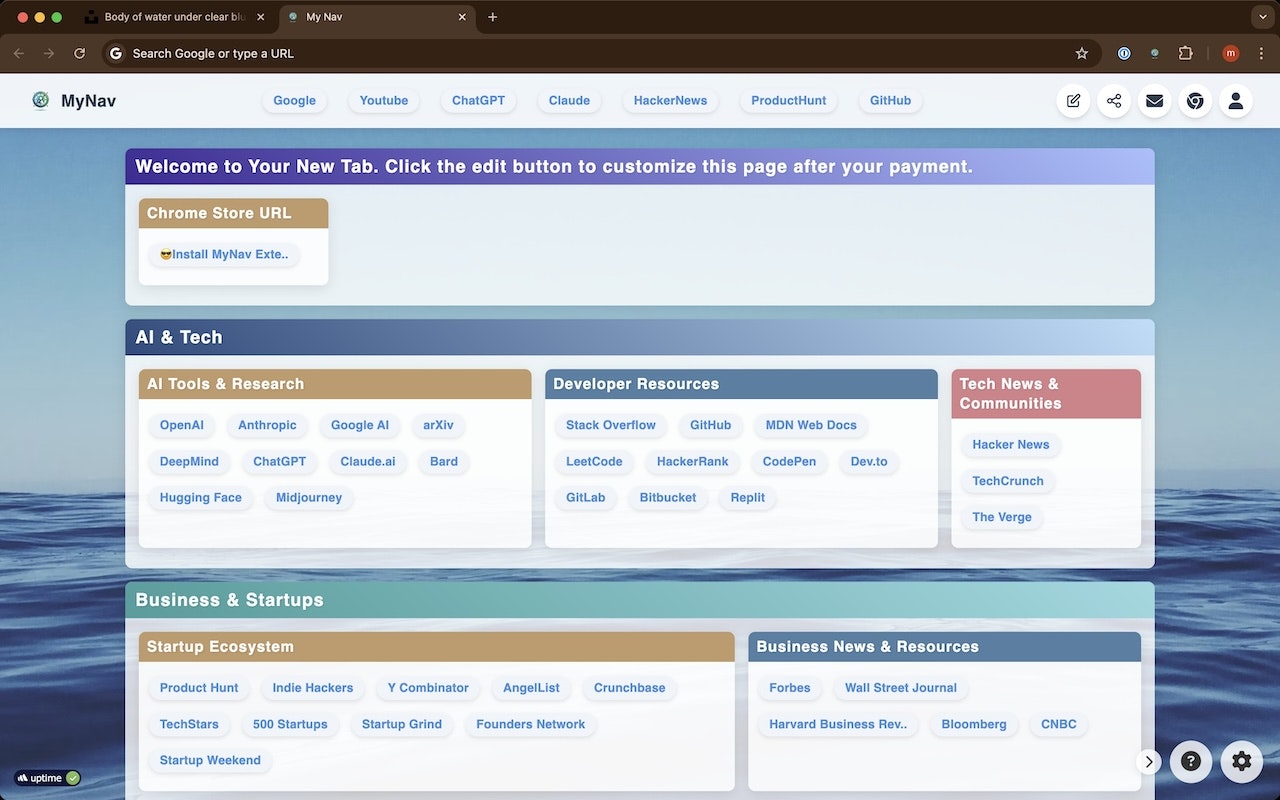Open the Bitbucket link
The width and height of the screenshot is (1280, 800).
click(x=668, y=498)
